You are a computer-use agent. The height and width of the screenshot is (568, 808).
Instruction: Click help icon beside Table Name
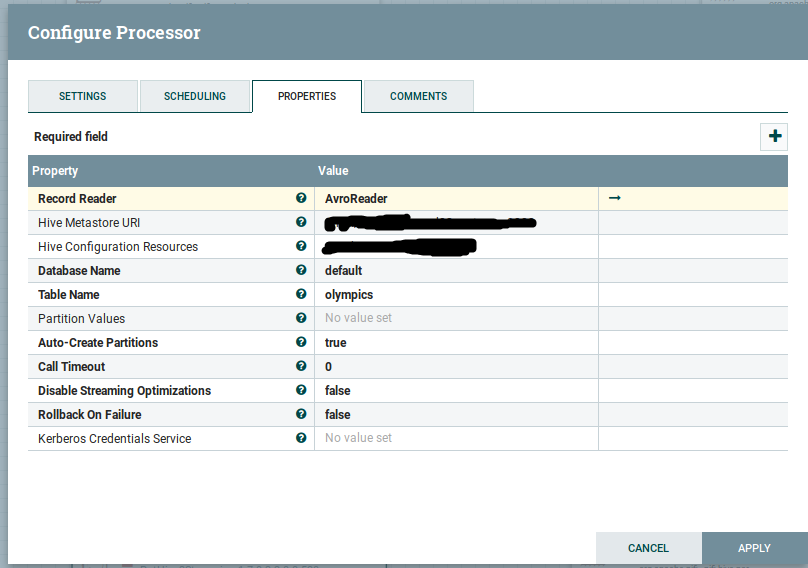(x=301, y=294)
